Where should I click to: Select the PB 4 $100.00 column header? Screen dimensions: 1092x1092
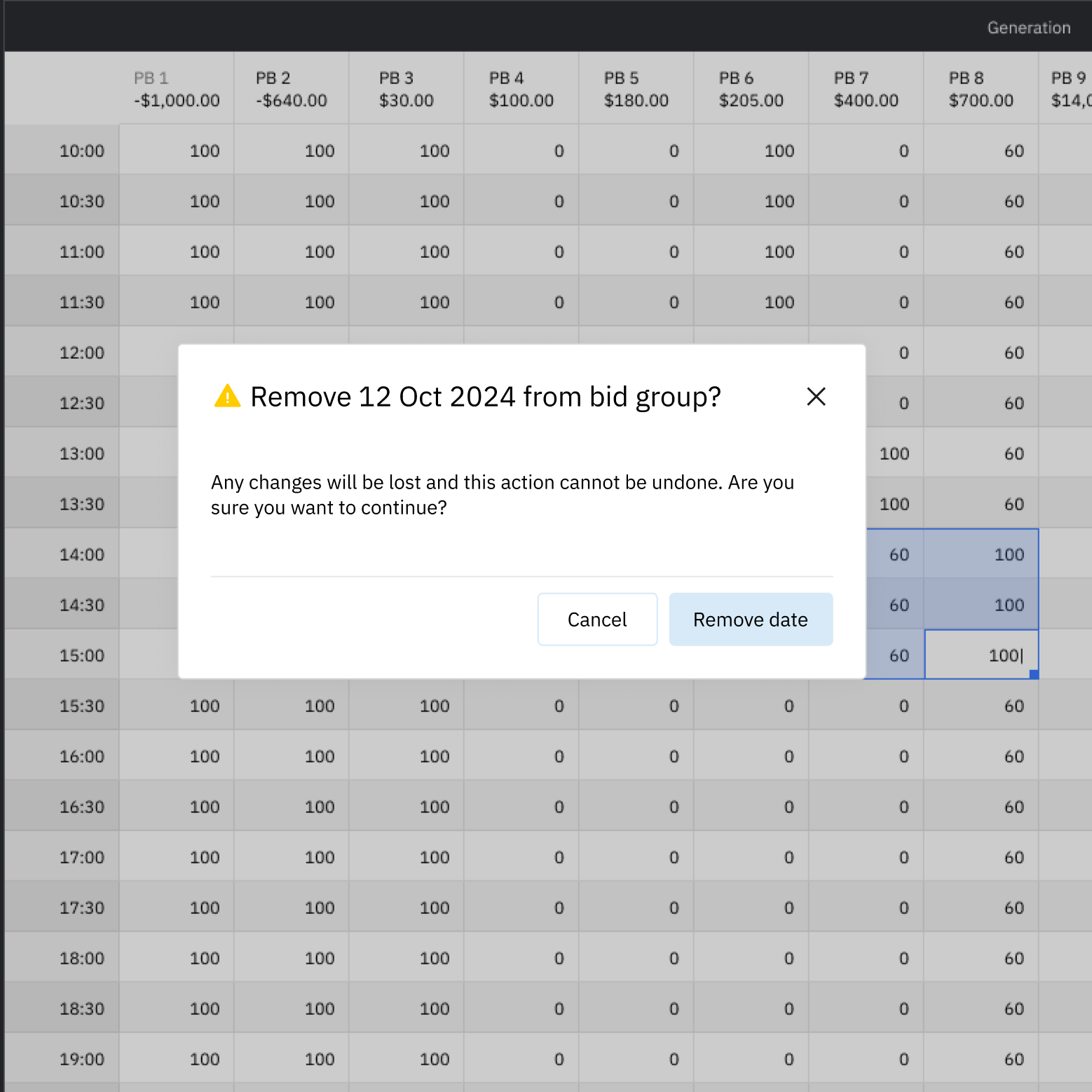(x=521, y=89)
